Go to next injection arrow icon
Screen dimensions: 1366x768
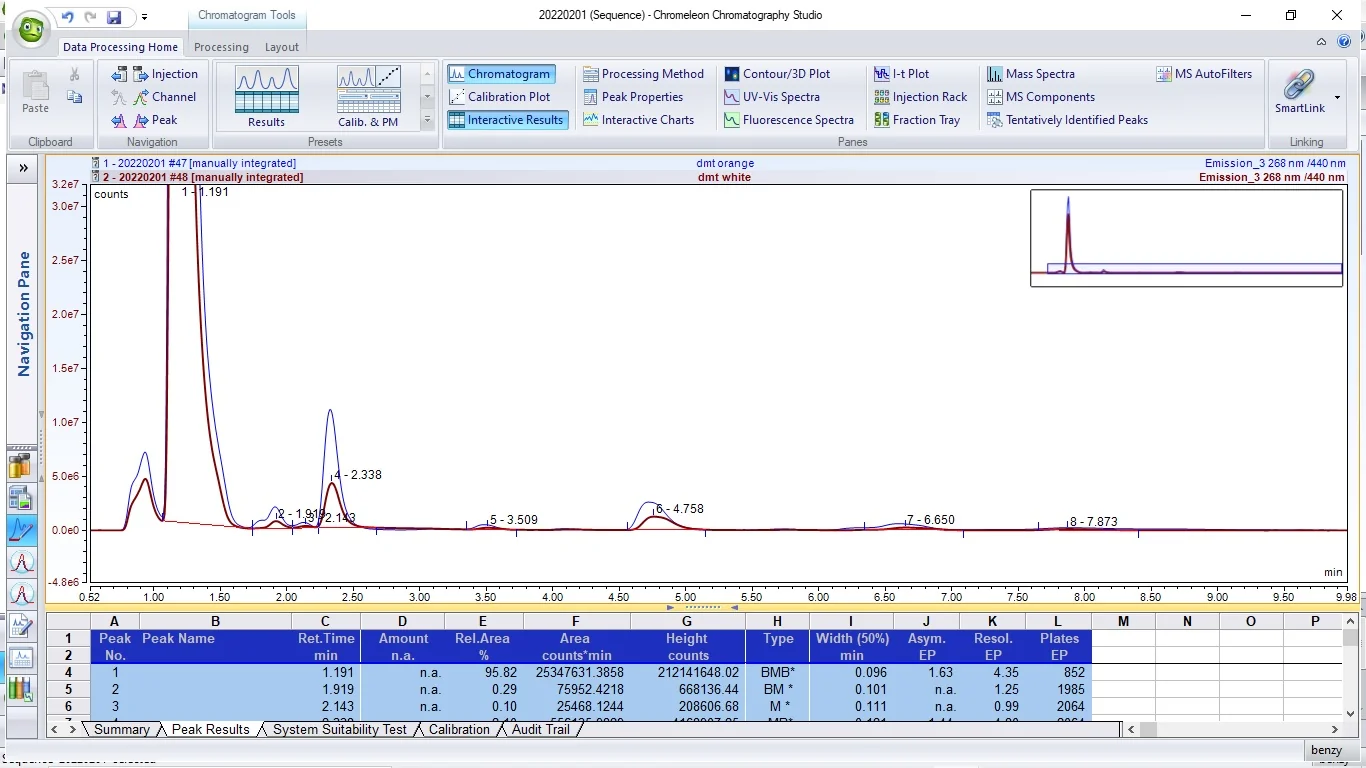pos(141,74)
